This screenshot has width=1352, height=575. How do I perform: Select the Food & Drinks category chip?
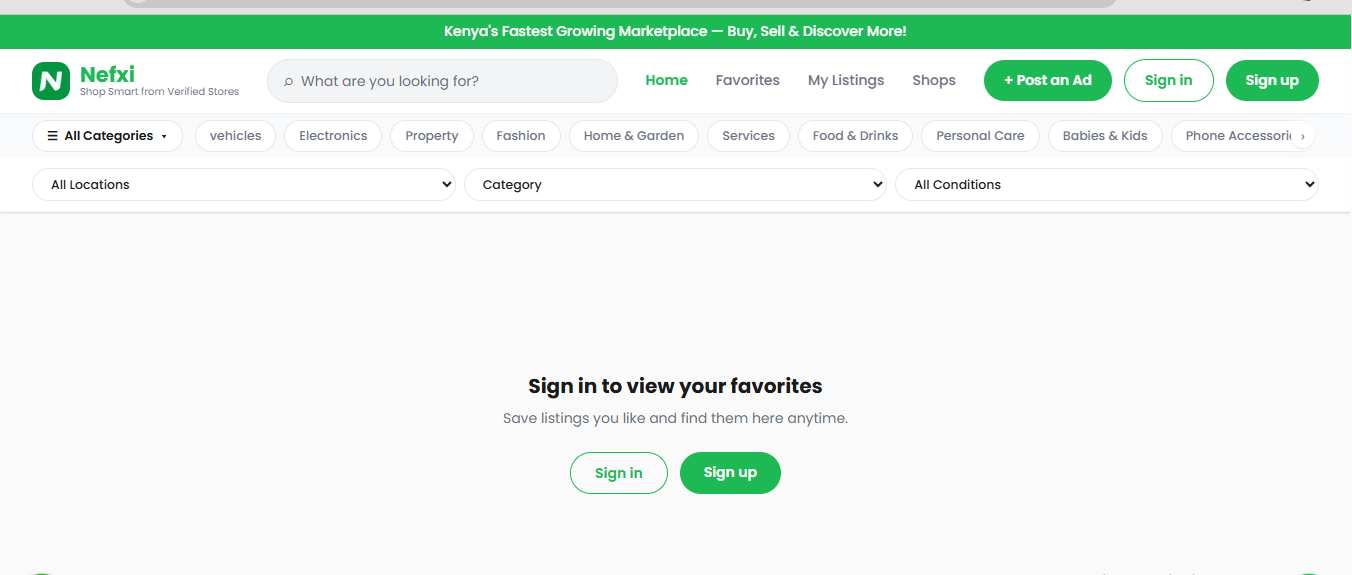pyautogui.click(x=855, y=136)
